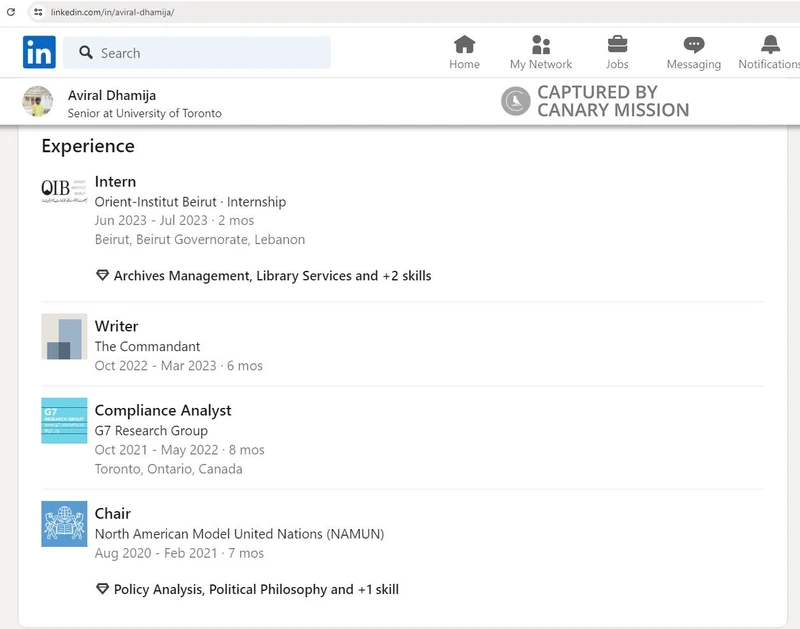This screenshot has height=629, width=800.
Task: Expand Archives Management skills with +2 skills
Action: click(x=272, y=275)
